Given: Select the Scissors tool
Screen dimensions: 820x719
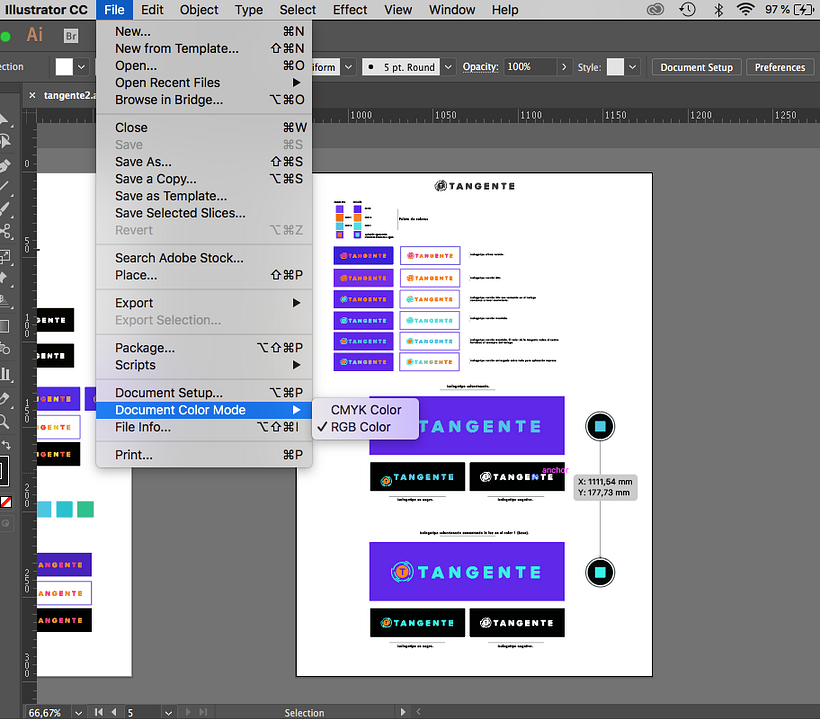Looking at the screenshot, I should 5,231.
